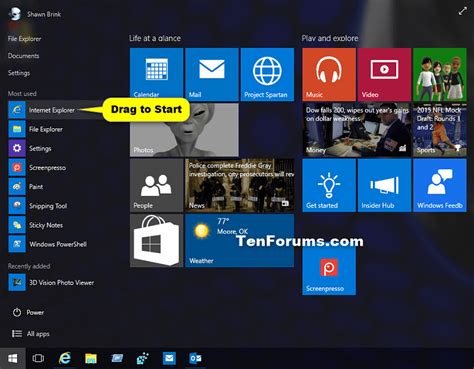474x369 pixels.
Task: Open the Photos tile with alien image
Action: (184, 130)
